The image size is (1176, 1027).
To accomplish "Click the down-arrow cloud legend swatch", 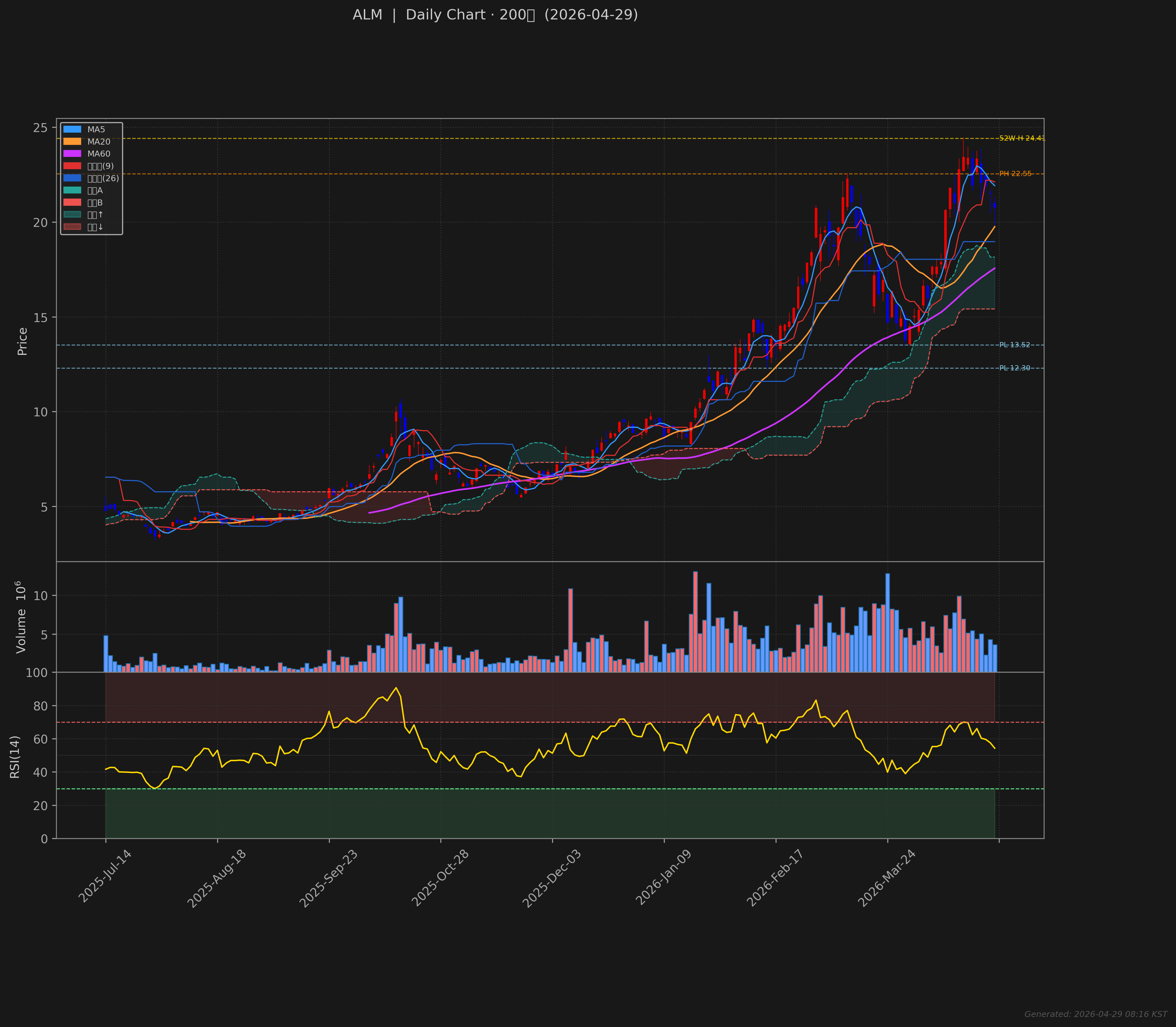I will tap(72, 227).
